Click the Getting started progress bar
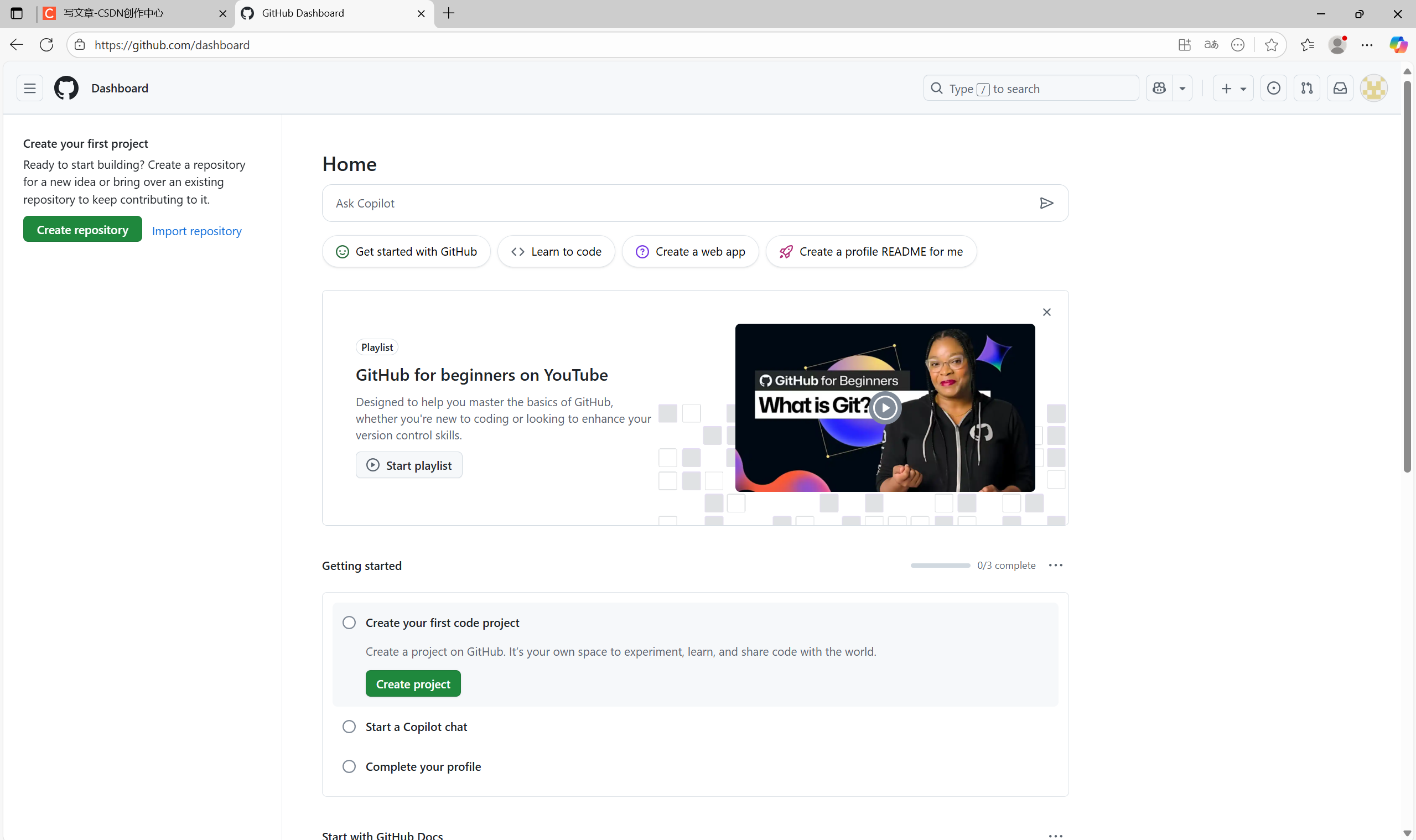Screen dimensions: 1416x840 coord(940,566)
